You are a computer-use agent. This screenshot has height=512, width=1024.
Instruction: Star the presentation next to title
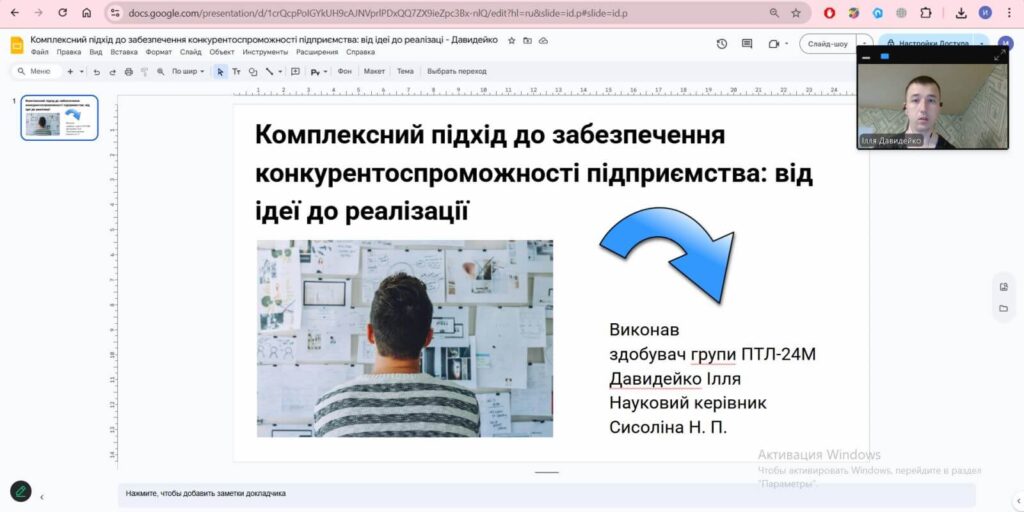[x=512, y=40]
